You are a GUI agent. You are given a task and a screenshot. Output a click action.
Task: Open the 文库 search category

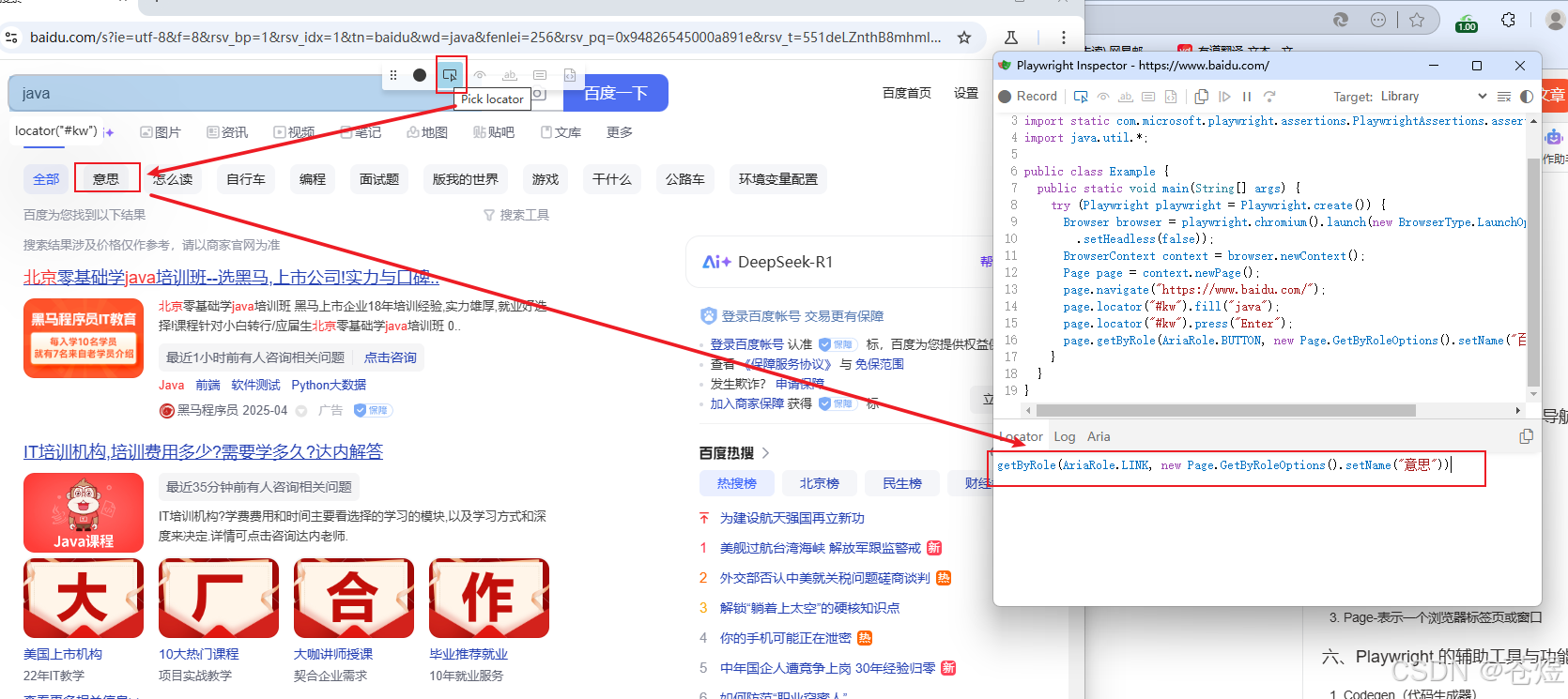click(x=561, y=132)
